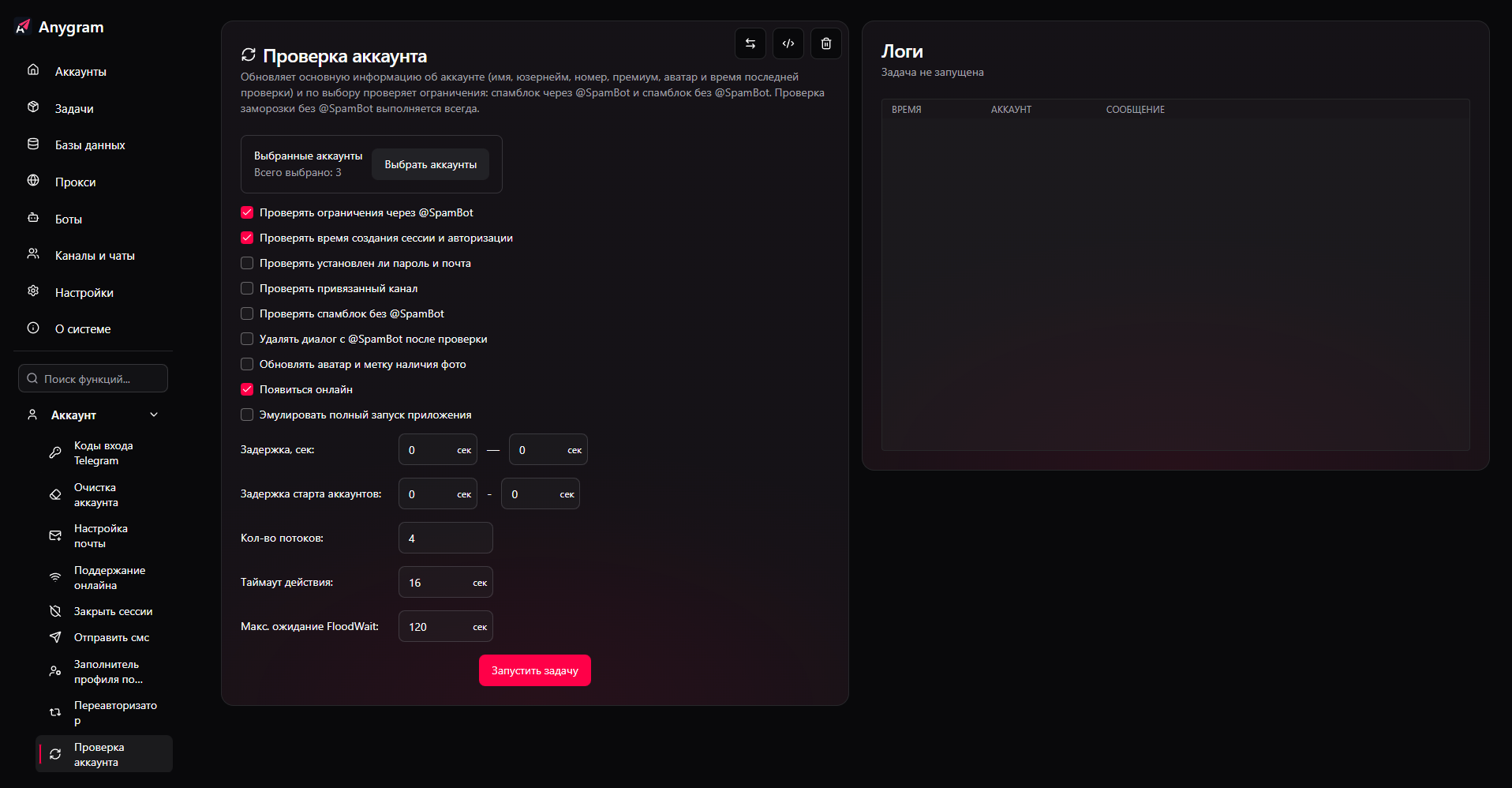Click the robot icon next to Боты
The image size is (1512, 788).
(33, 217)
